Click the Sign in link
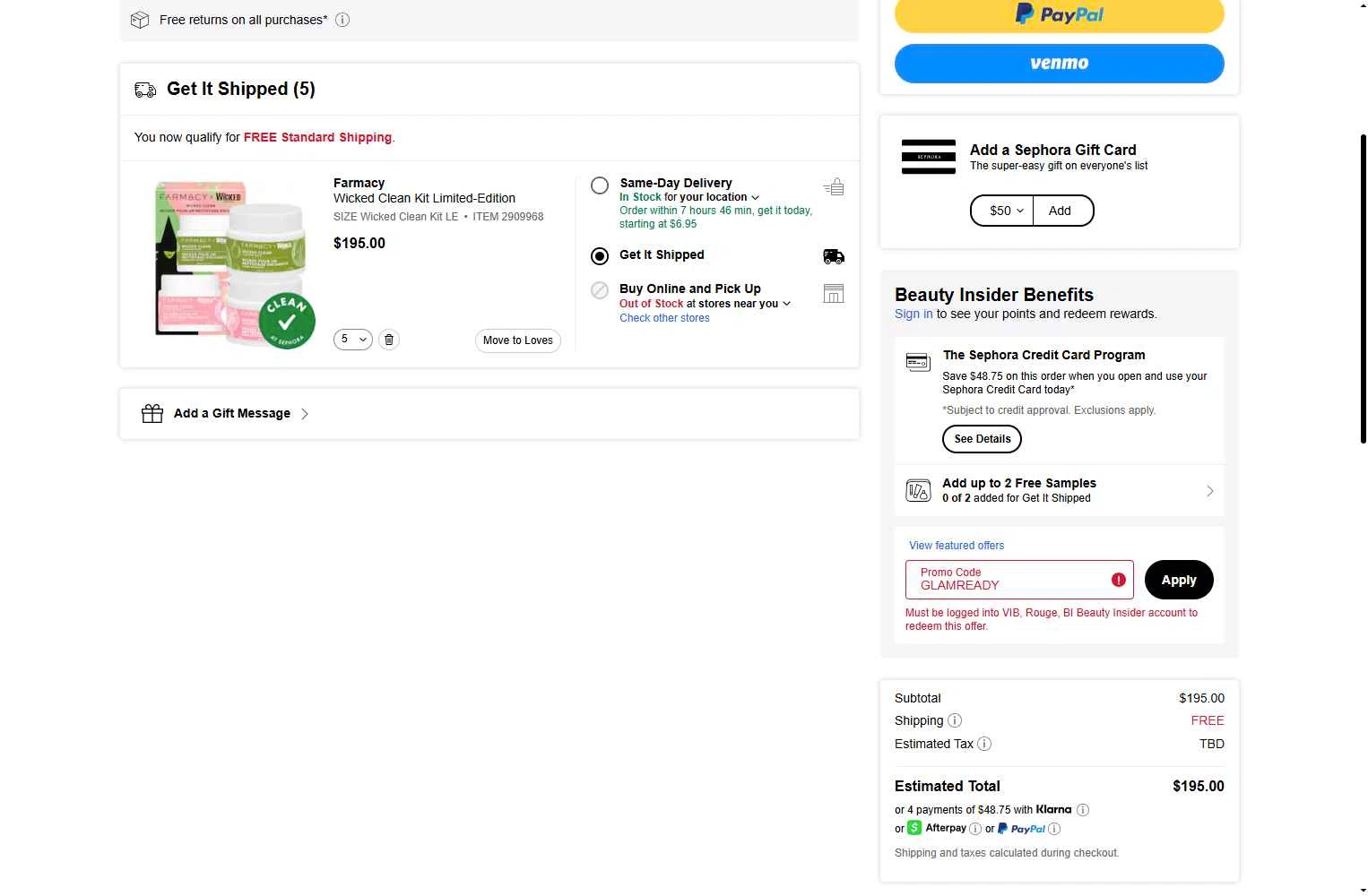This screenshot has width=1368, height=896. (913, 314)
